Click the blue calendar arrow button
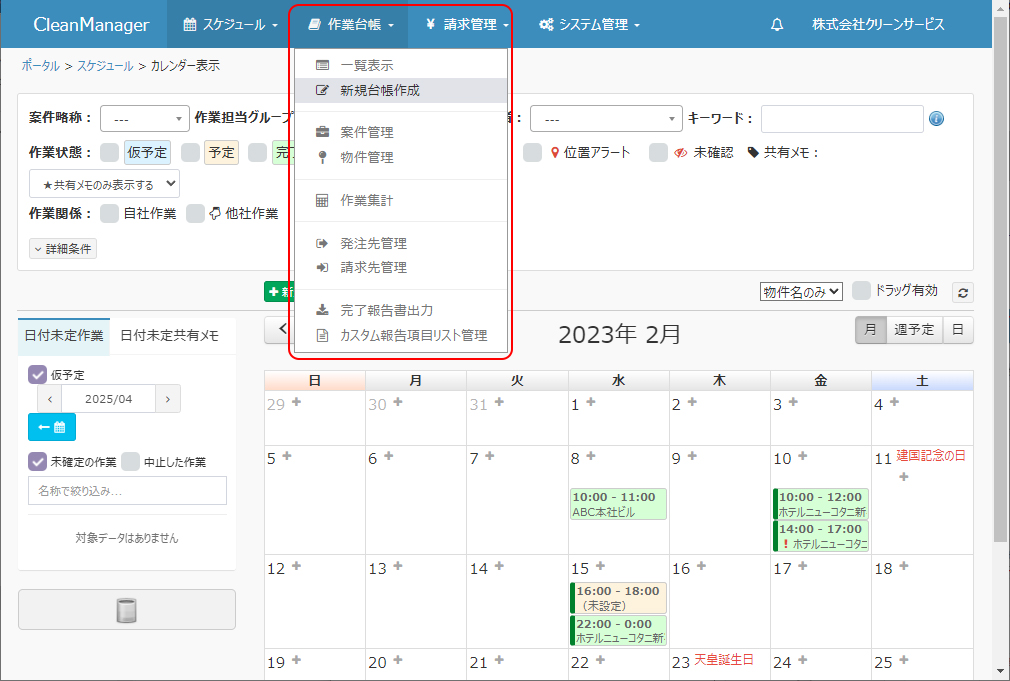Viewport: 1010px width, 681px height. [x=51, y=427]
